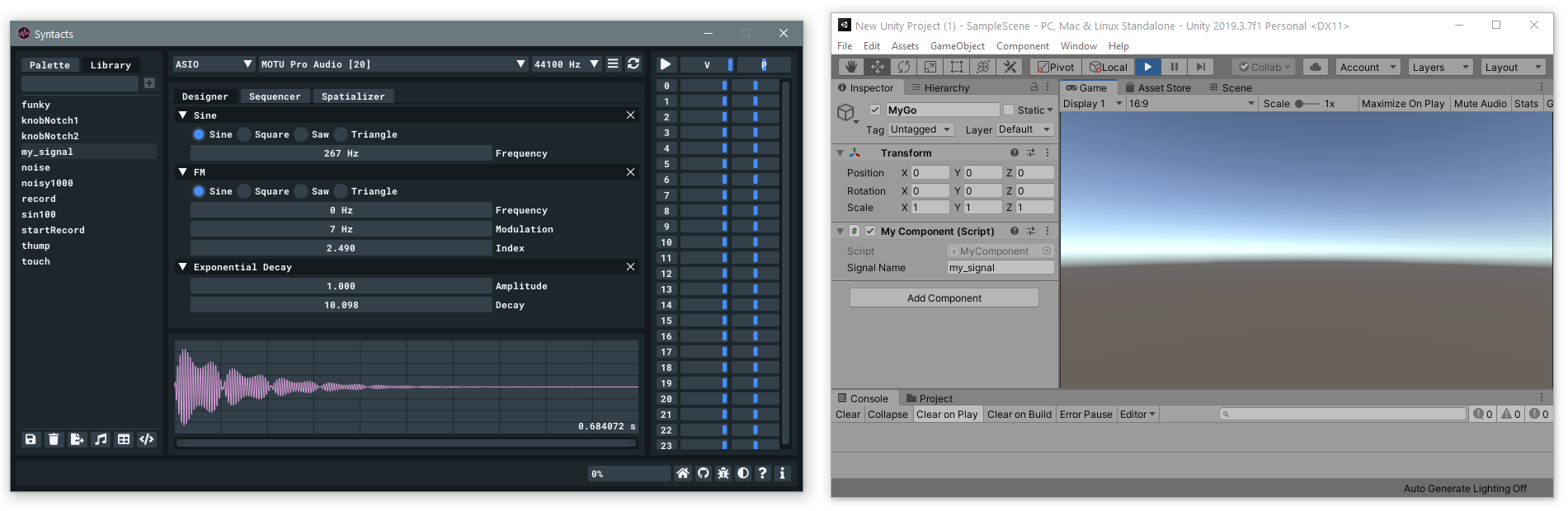Click the export file icon in Syntacts
This screenshot has height=511, width=1568.
coord(77,439)
